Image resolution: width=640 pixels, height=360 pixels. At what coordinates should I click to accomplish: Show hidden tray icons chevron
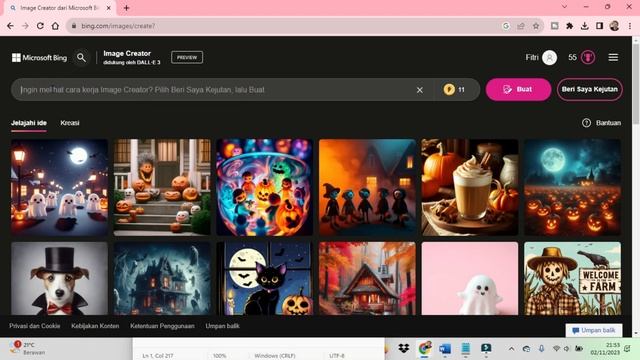[x=511, y=349]
